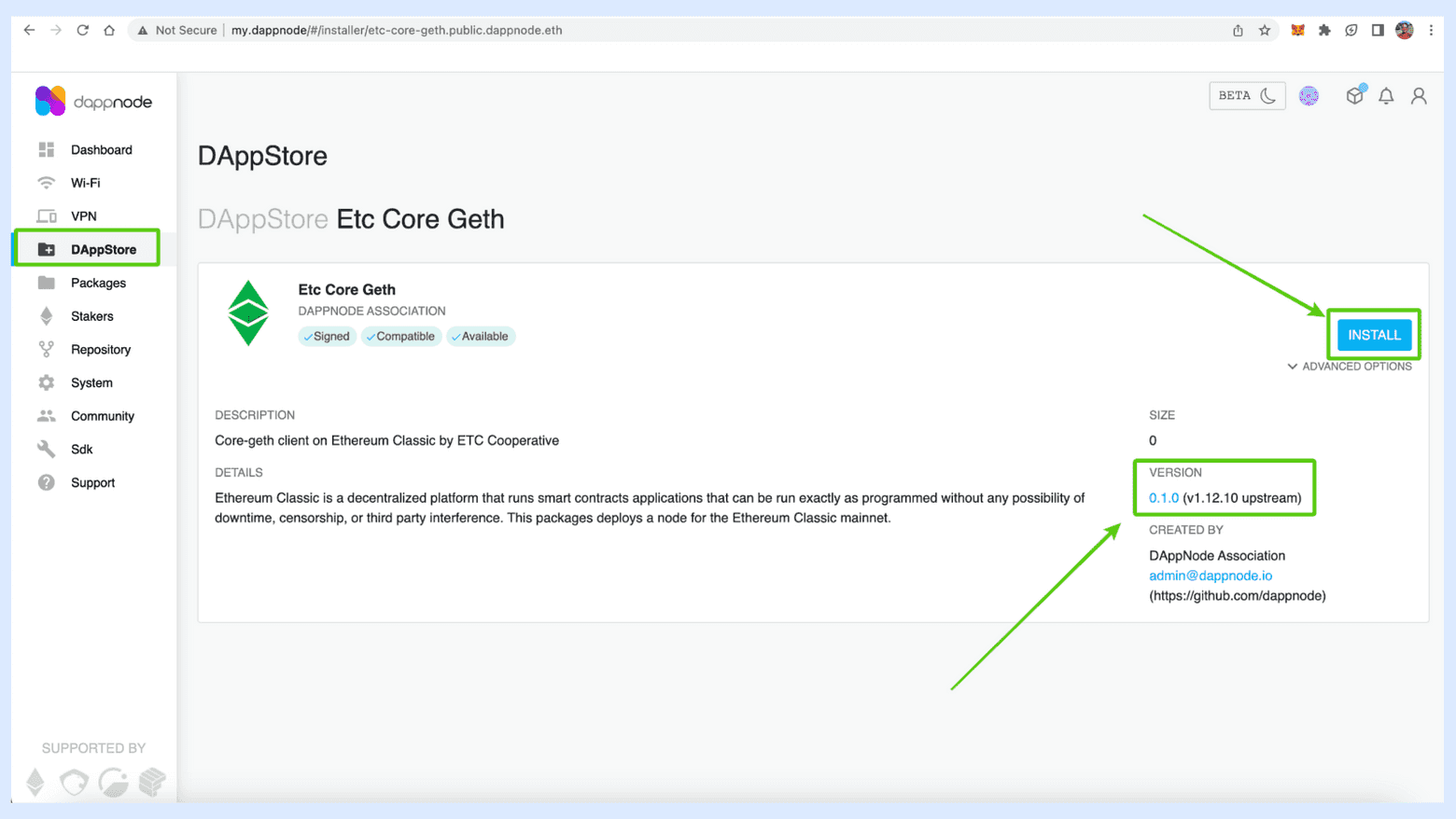This screenshot has width=1456, height=819.
Task: Select Packages in the sidebar
Action: coord(98,283)
